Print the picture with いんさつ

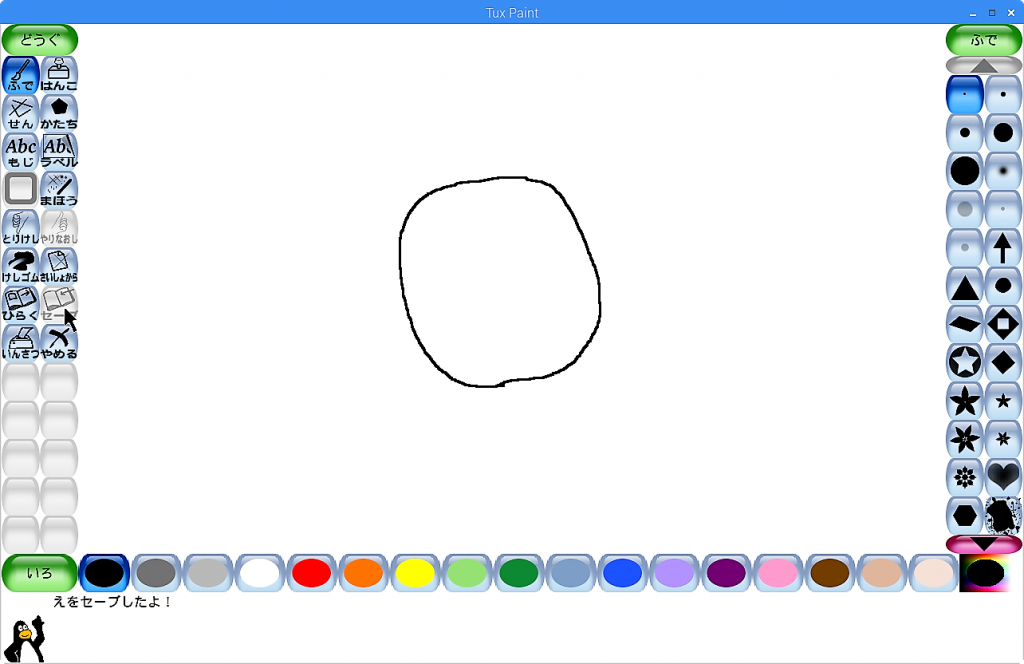tap(20, 343)
